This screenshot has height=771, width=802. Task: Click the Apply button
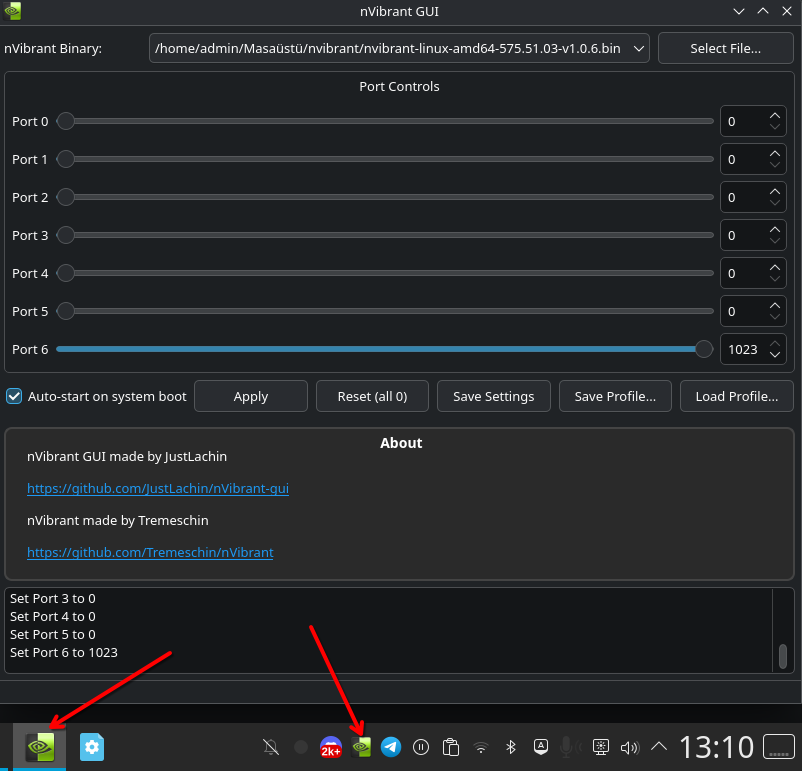[x=251, y=396]
